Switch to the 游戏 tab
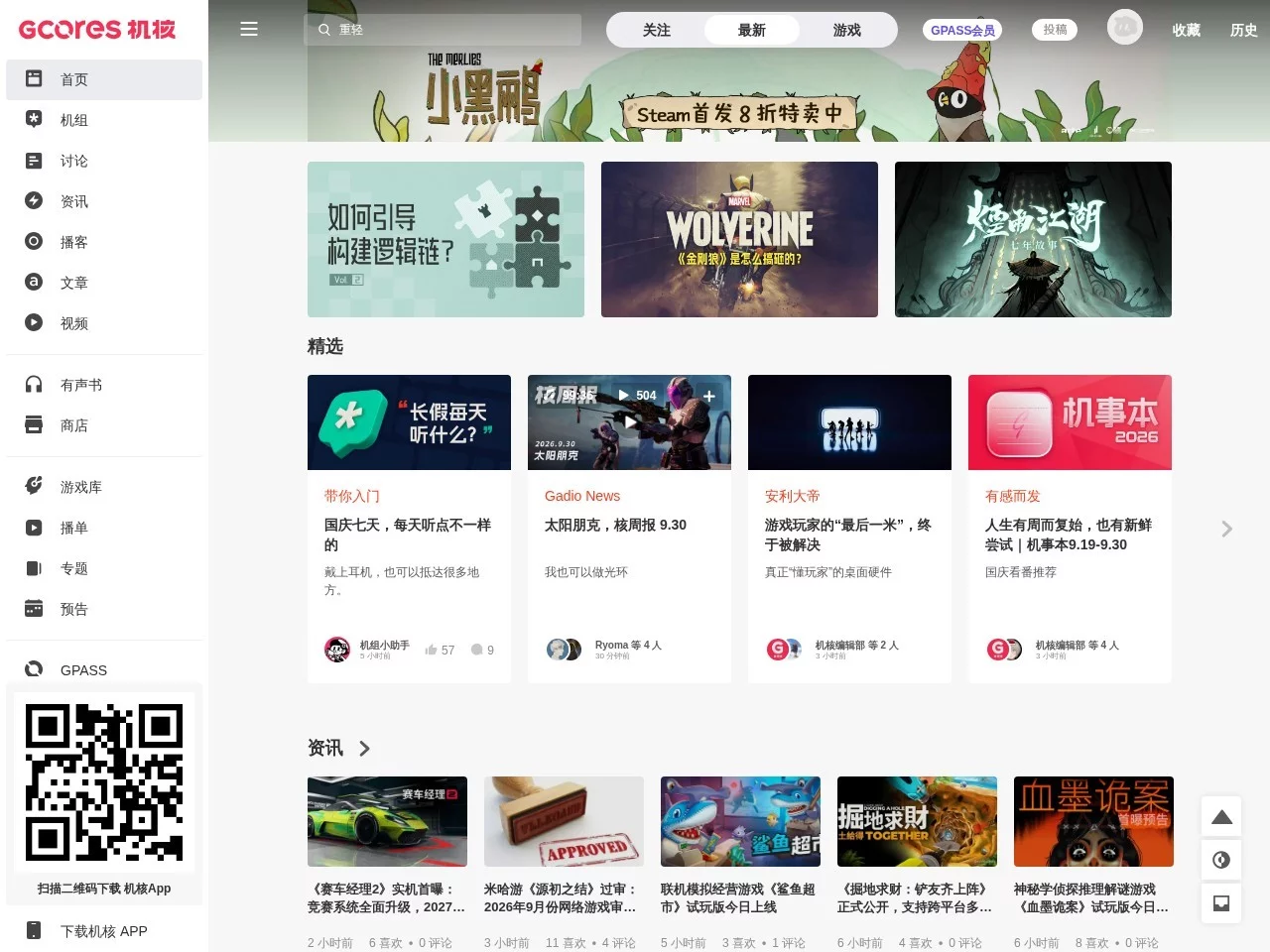1270x952 pixels. point(847,30)
